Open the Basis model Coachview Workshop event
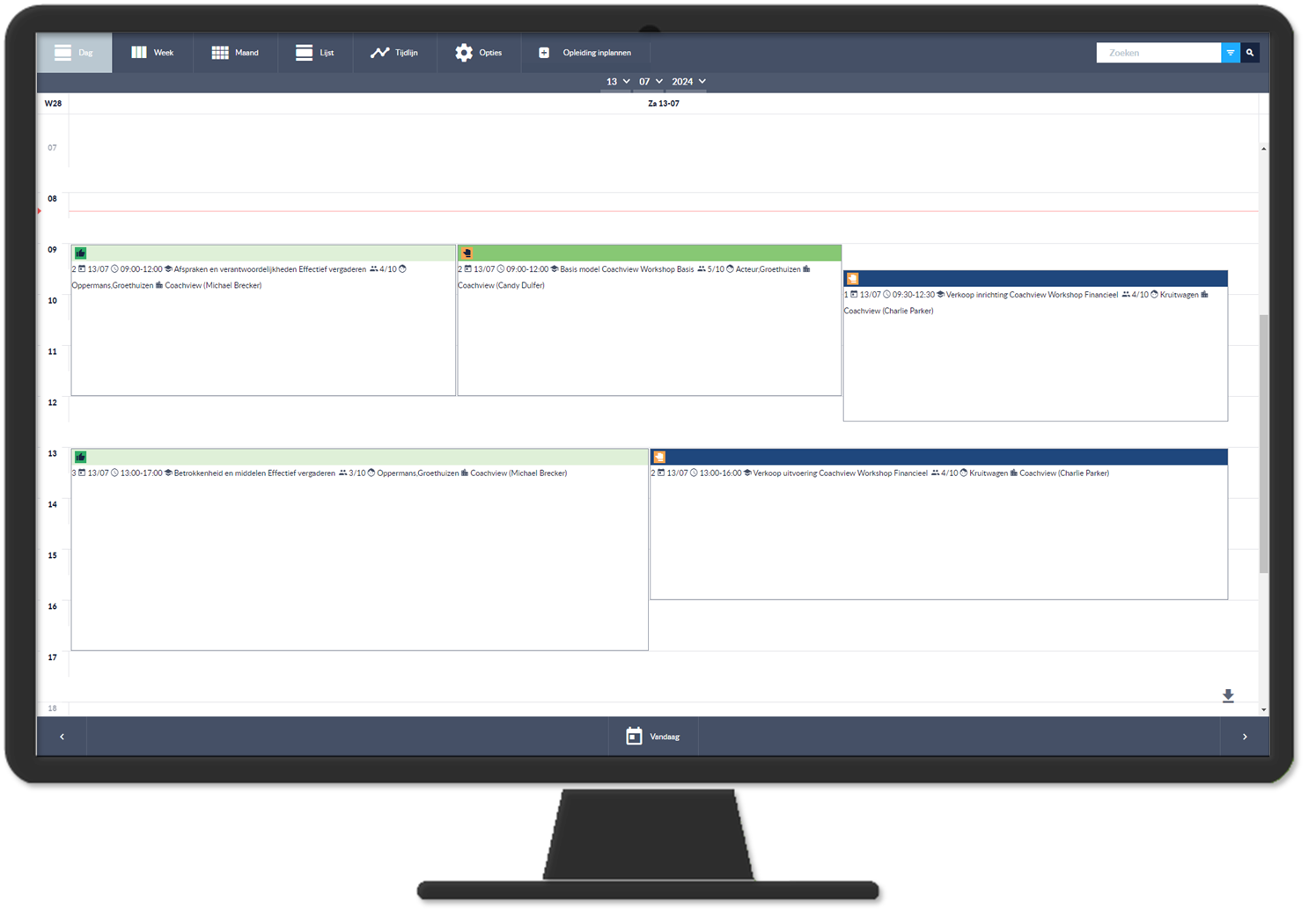 point(649,320)
